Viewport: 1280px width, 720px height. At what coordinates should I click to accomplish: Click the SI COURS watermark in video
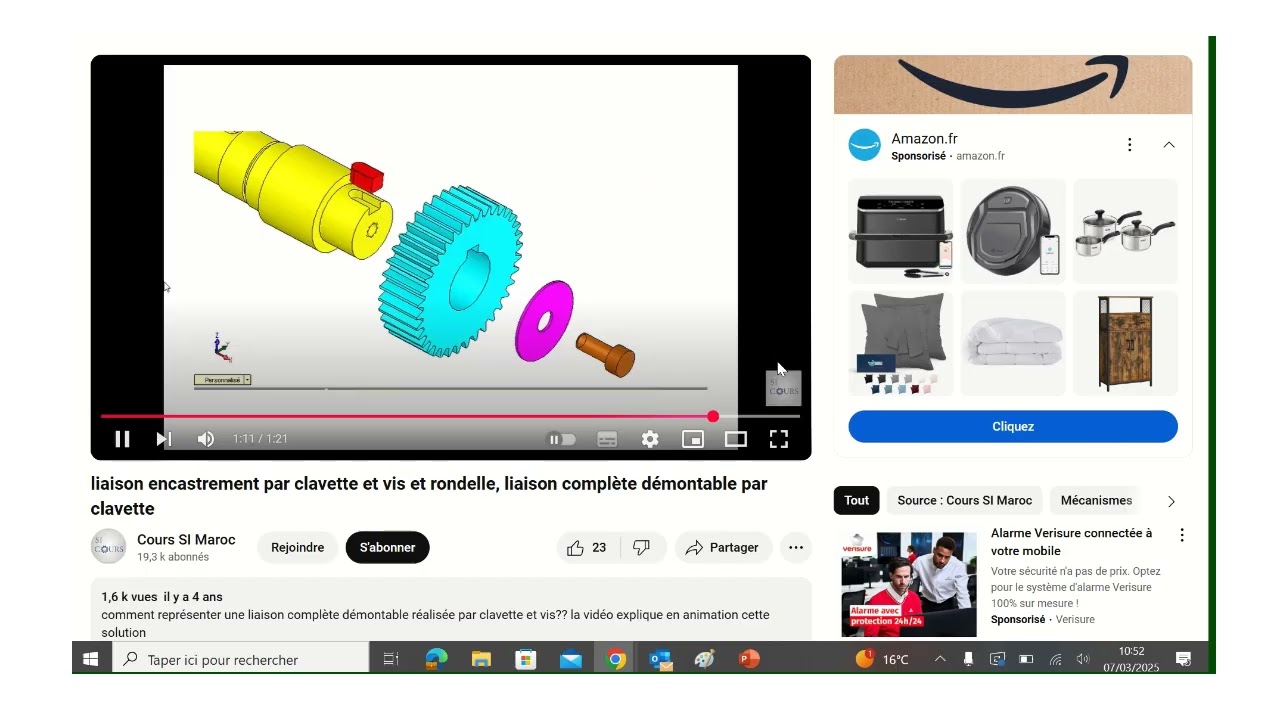(784, 388)
